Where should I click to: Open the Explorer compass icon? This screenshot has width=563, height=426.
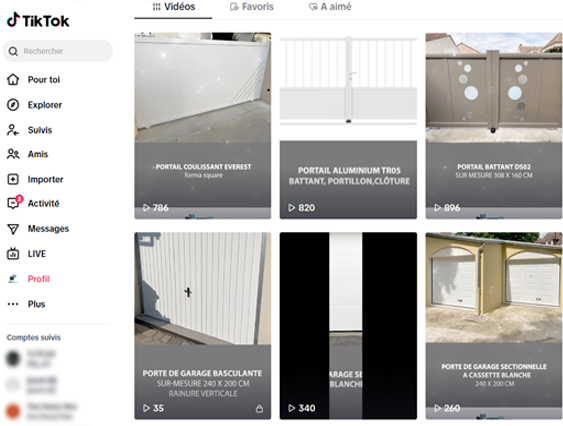13,105
